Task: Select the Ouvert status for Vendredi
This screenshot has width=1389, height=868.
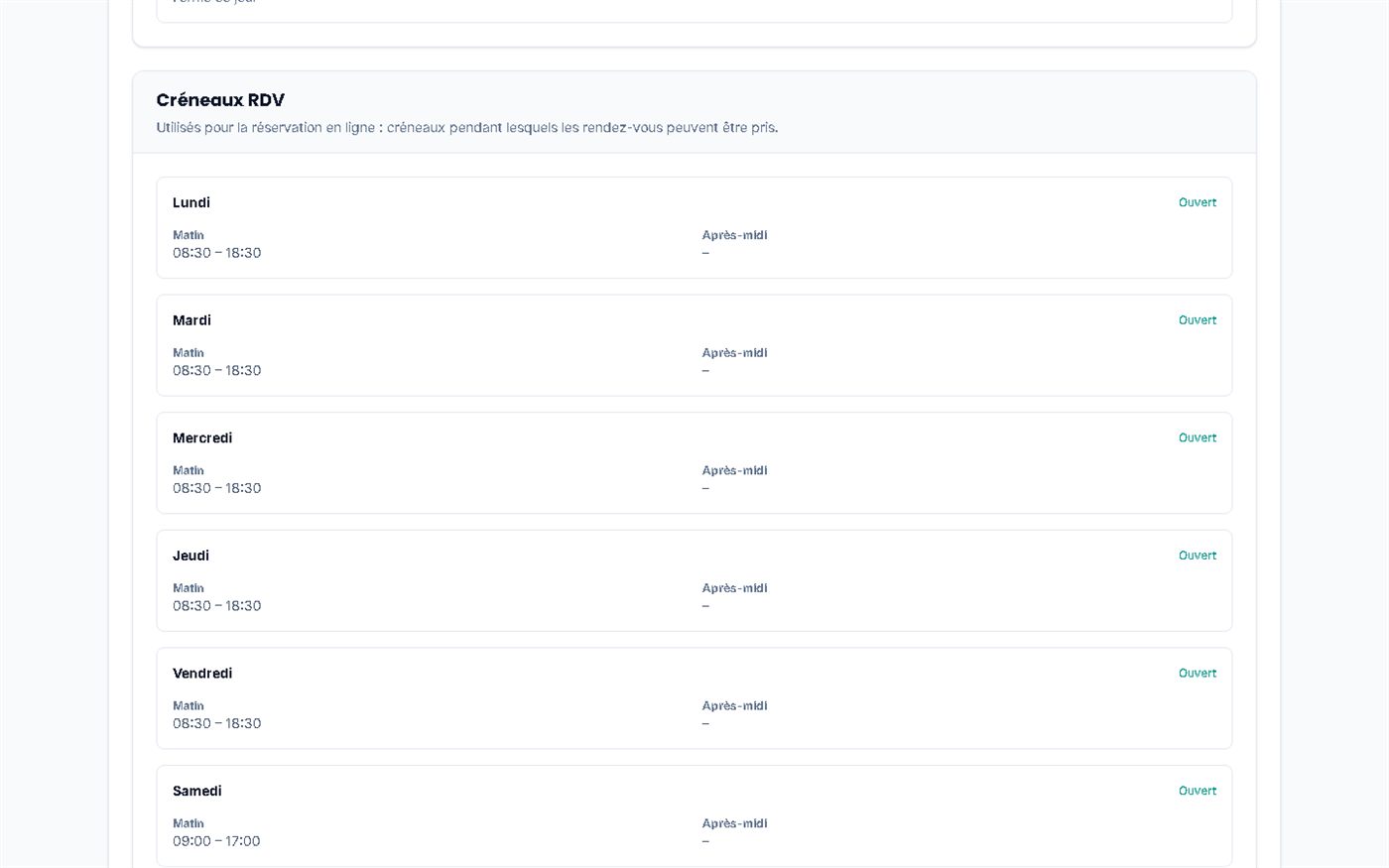Action: (1198, 674)
